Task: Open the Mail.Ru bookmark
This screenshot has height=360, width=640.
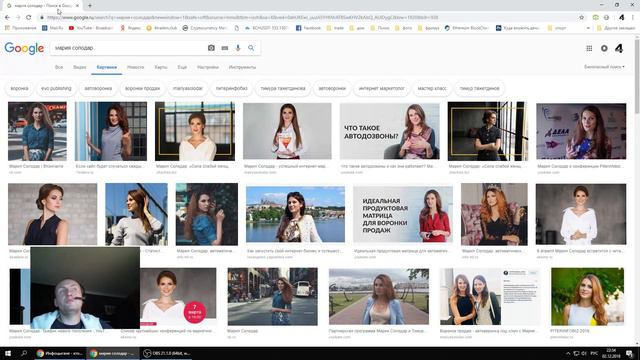Action: pos(53,28)
